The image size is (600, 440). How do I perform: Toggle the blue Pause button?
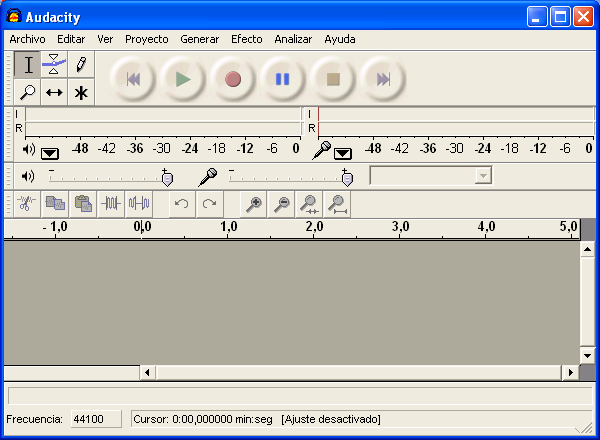point(283,79)
